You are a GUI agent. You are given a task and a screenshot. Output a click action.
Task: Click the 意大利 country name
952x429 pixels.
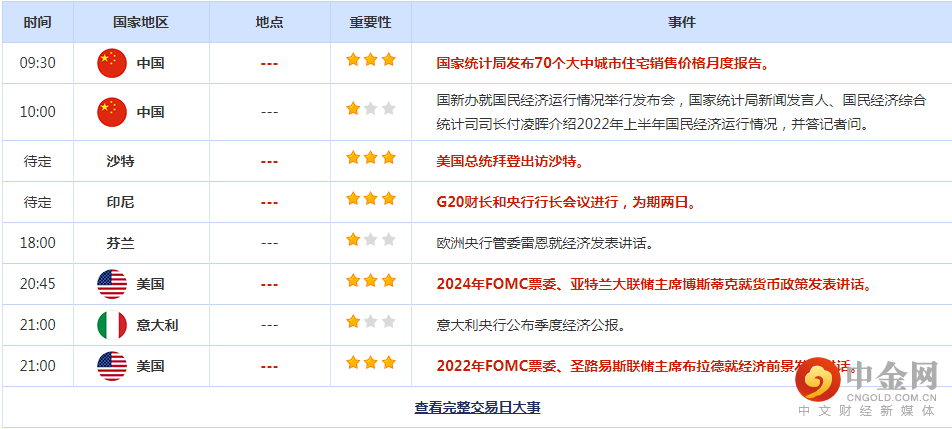(157, 325)
